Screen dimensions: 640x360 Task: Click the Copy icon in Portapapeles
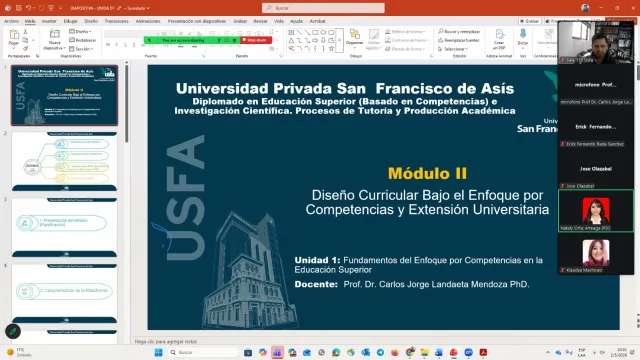click(25, 40)
